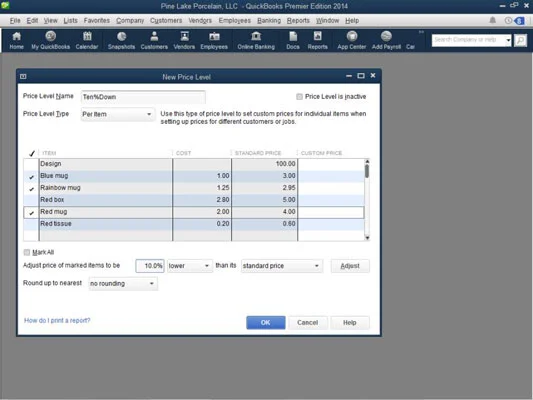This screenshot has width=533, height=400.
Task: Click the Price Level Name field
Action: [143, 97]
